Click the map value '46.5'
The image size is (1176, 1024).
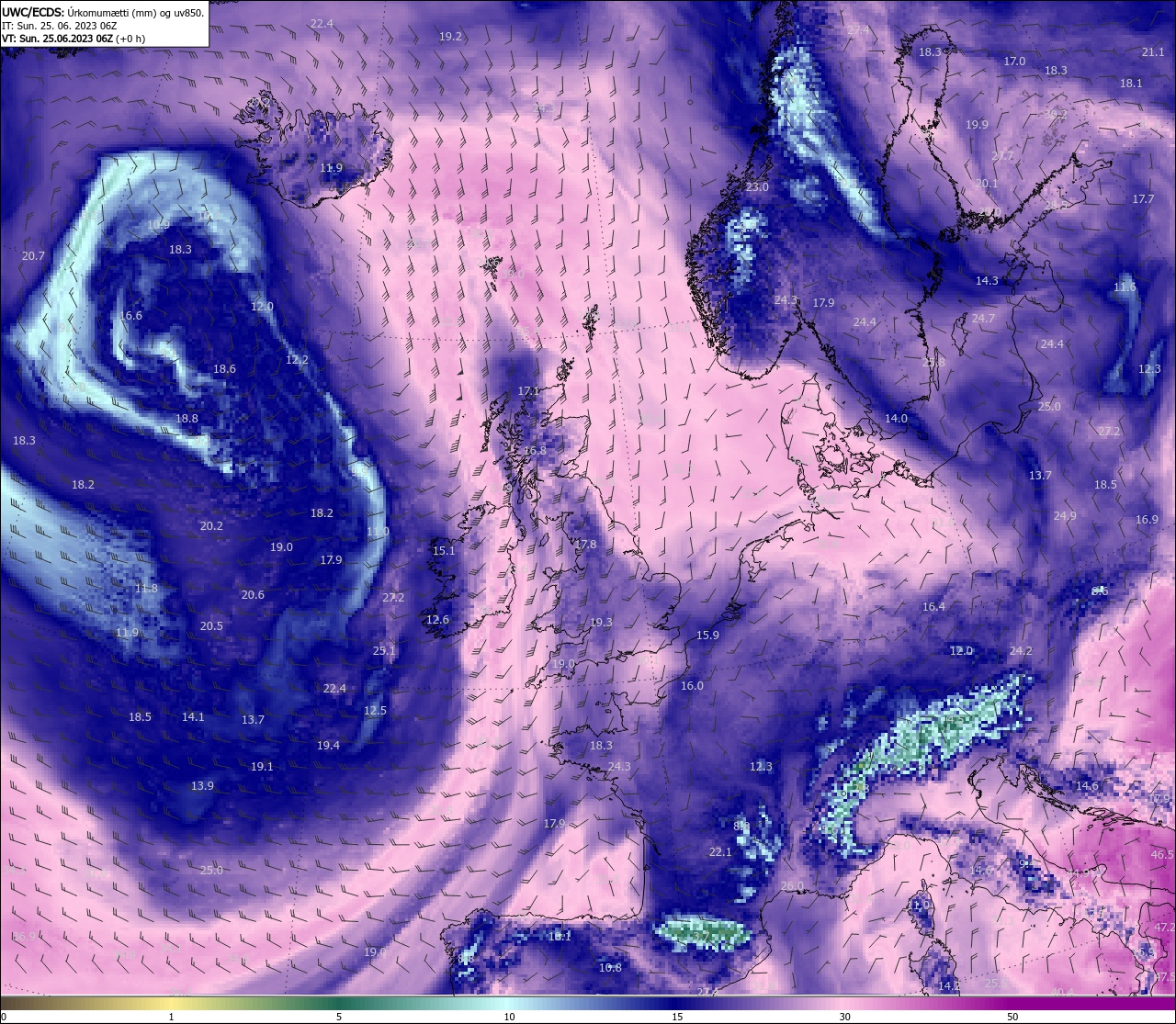1162,855
